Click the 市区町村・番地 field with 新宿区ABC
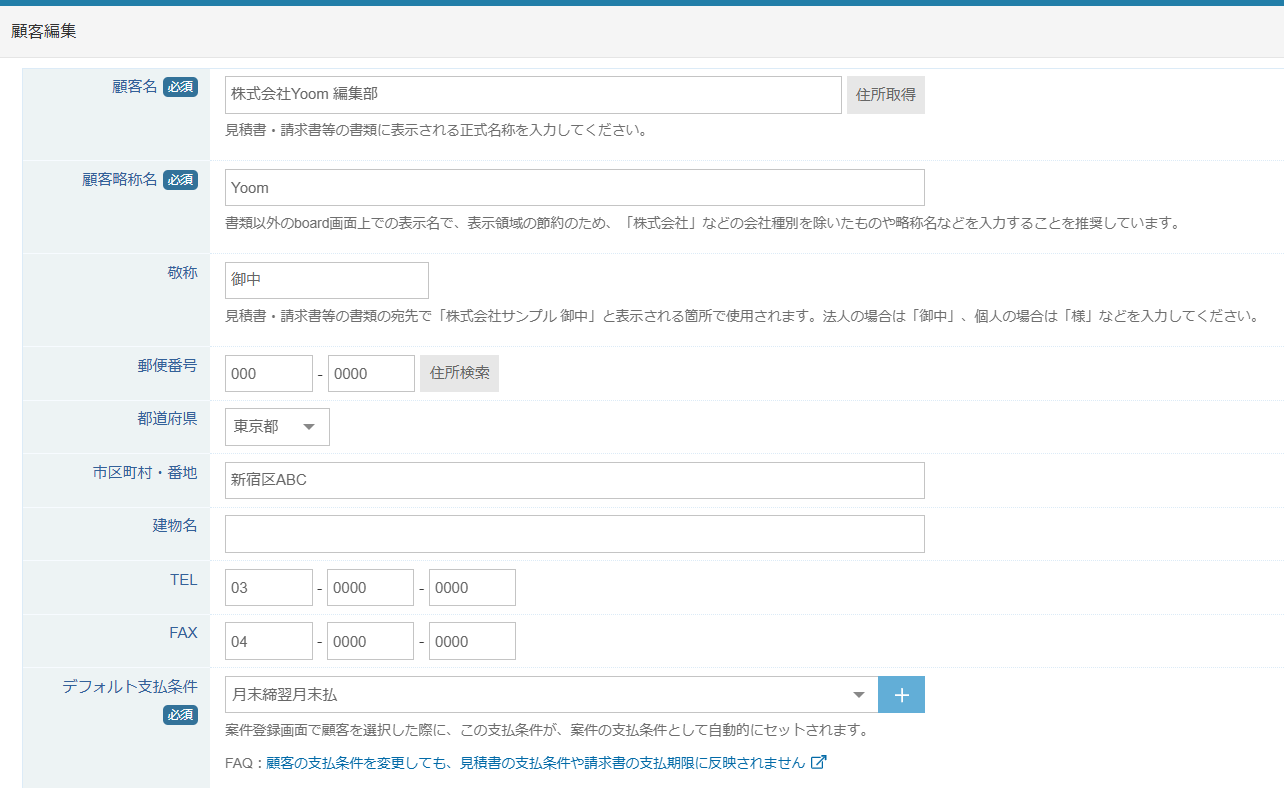Image resolution: width=1284 pixels, height=788 pixels. [574, 481]
